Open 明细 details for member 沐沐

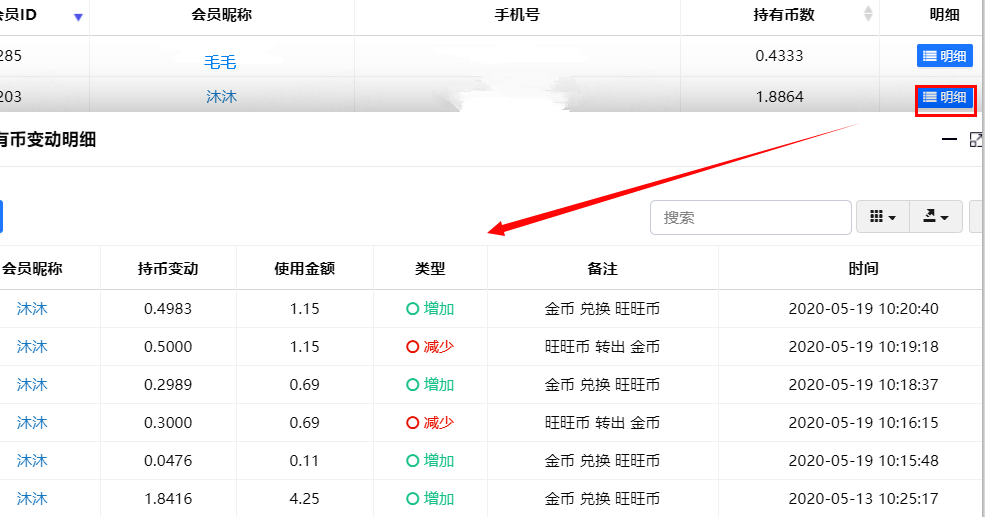tap(945, 97)
